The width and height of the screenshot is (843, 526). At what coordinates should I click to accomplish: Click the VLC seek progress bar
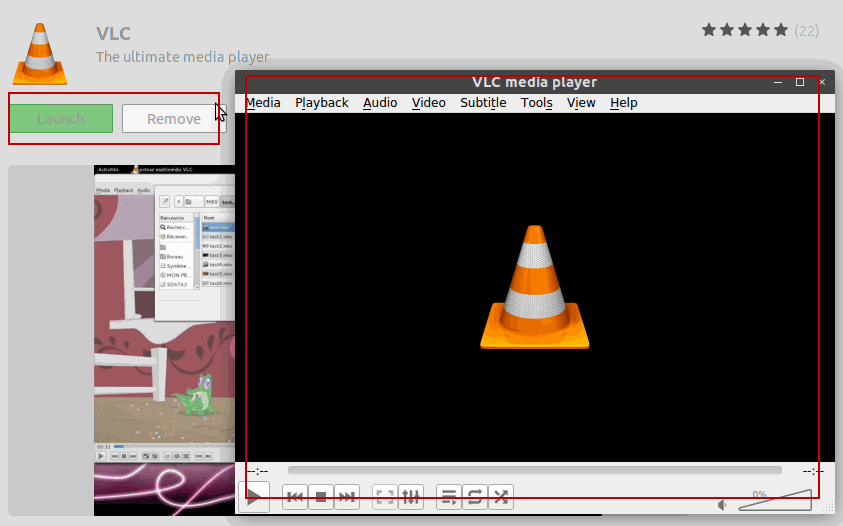(534, 471)
